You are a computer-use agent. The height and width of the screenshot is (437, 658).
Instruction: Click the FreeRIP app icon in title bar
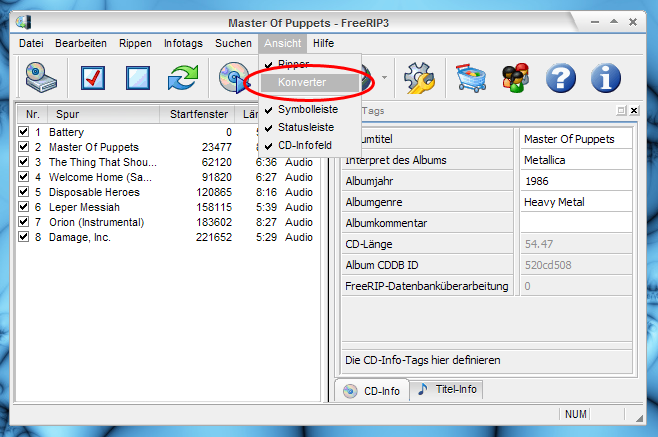[x=24, y=22]
